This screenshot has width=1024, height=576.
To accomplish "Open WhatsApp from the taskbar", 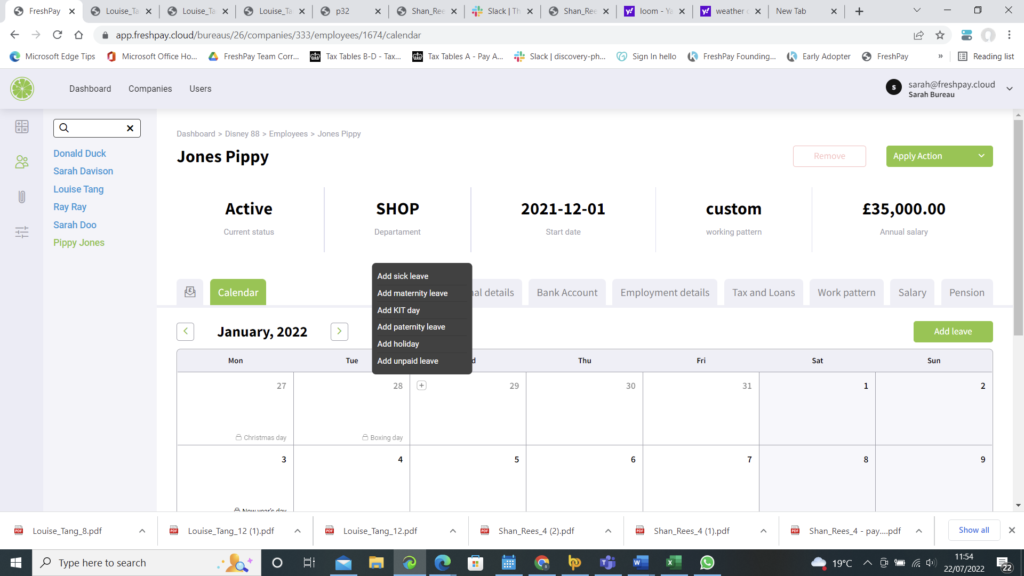I will click(707, 562).
